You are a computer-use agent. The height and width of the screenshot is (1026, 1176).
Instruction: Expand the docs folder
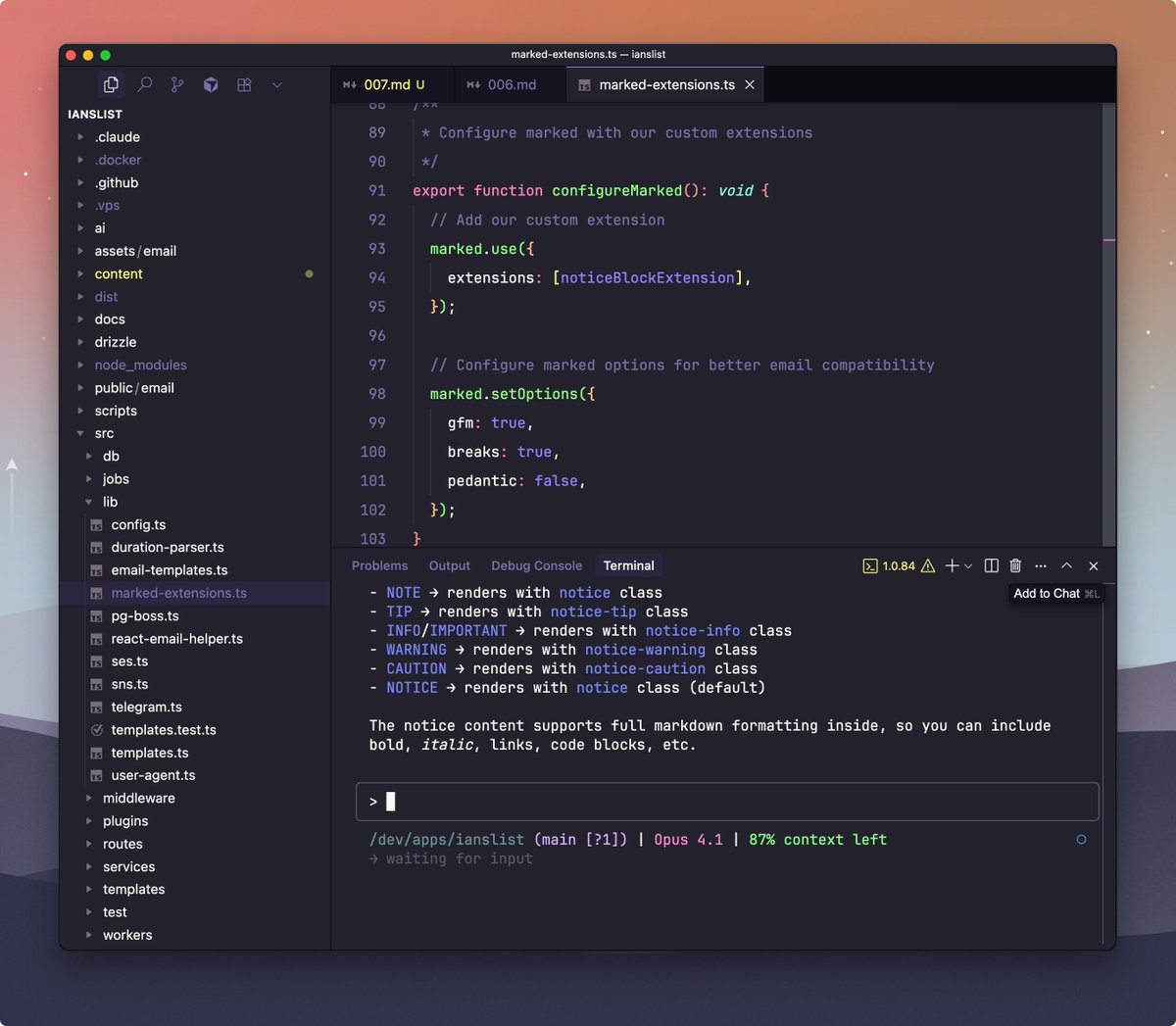coord(194,319)
